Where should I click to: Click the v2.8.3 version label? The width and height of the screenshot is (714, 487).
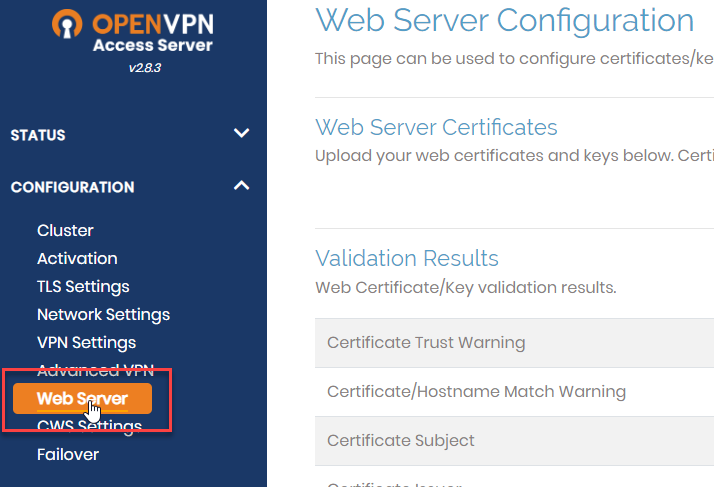point(145,68)
